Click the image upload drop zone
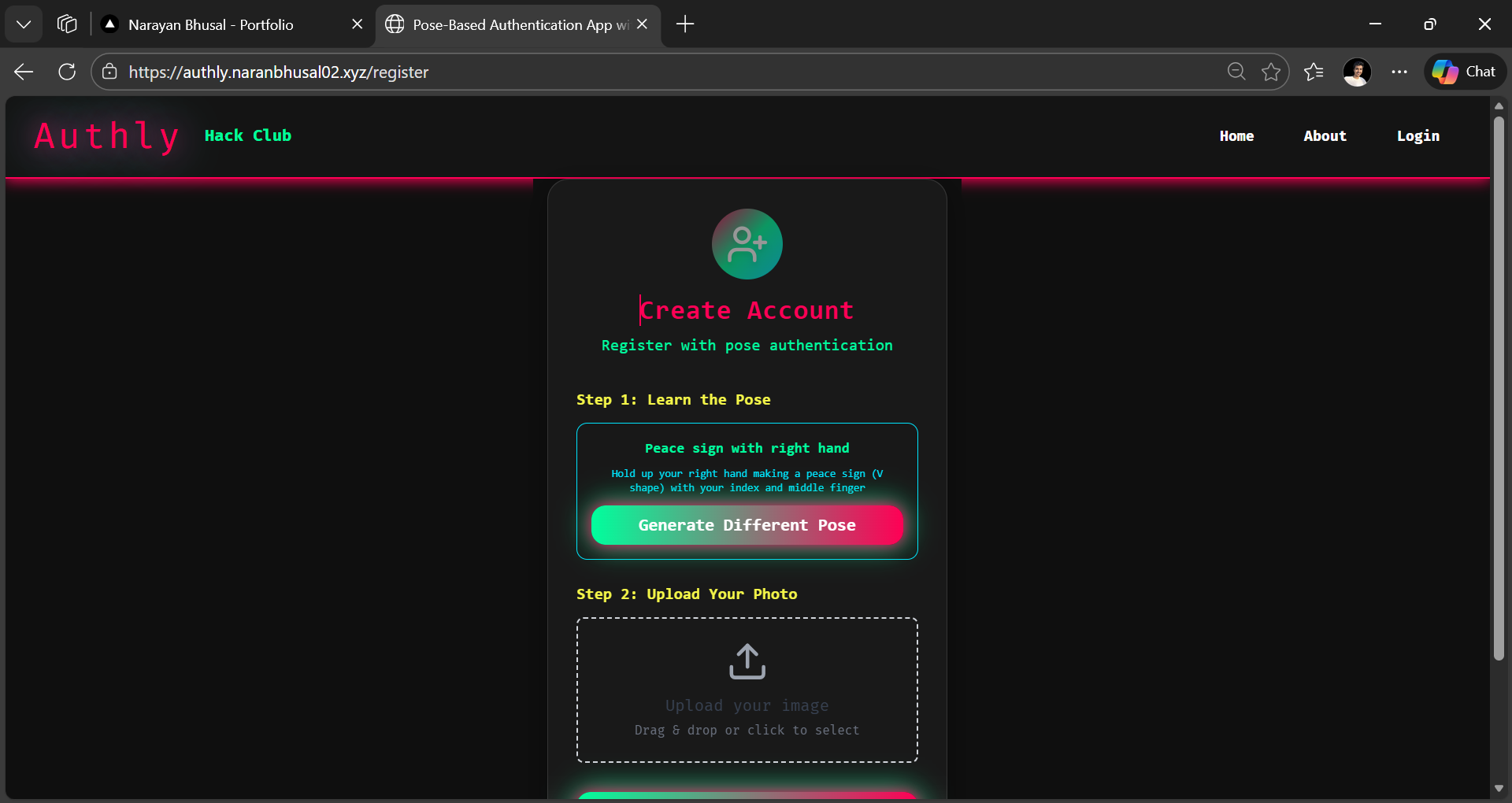The height and width of the screenshot is (803, 1512). pos(747,690)
